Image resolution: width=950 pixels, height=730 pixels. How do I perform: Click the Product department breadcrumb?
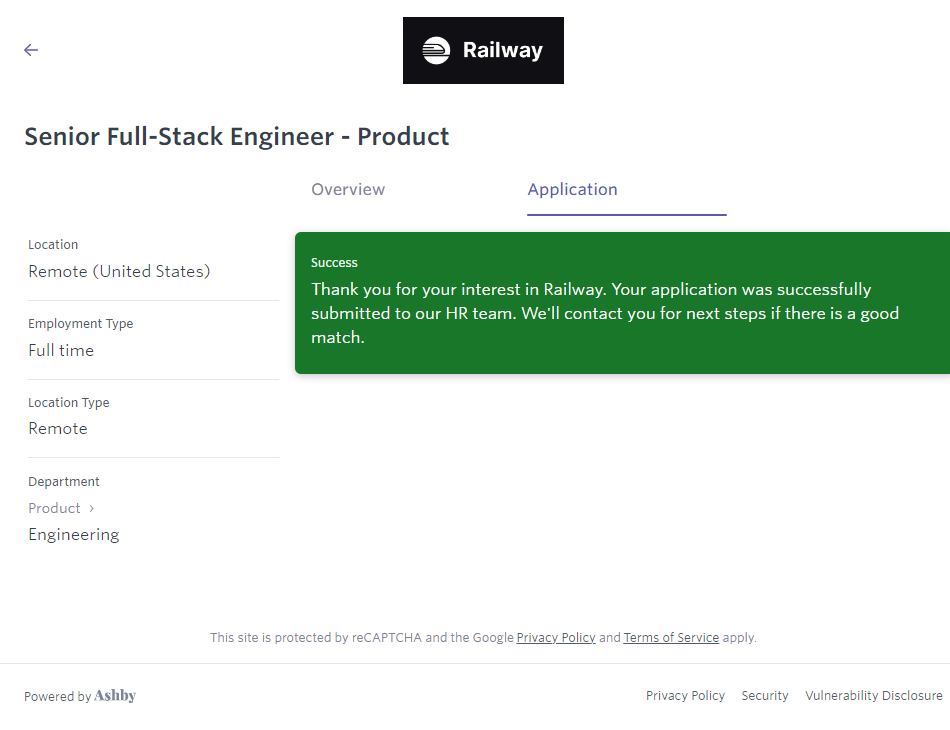(54, 508)
